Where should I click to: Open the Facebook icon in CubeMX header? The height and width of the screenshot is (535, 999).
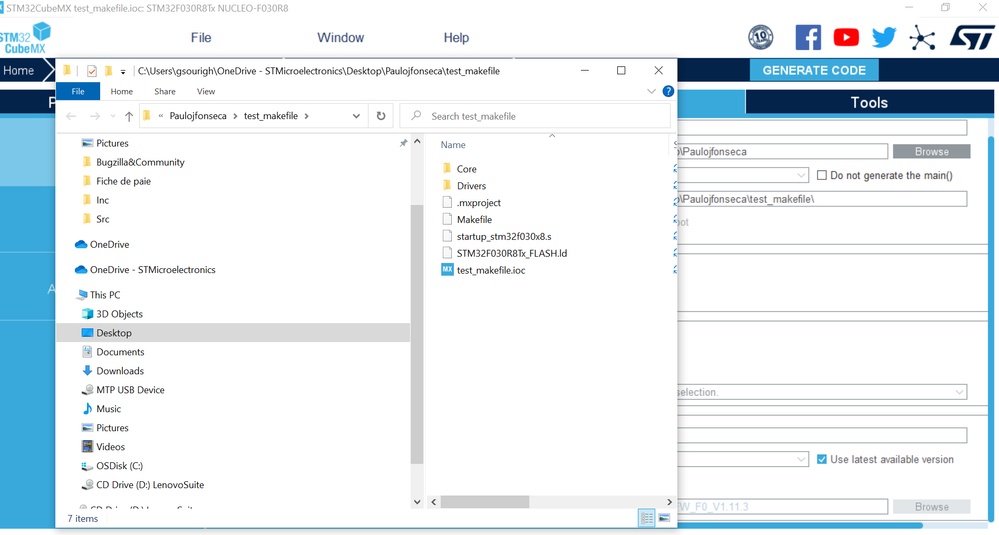coord(808,38)
